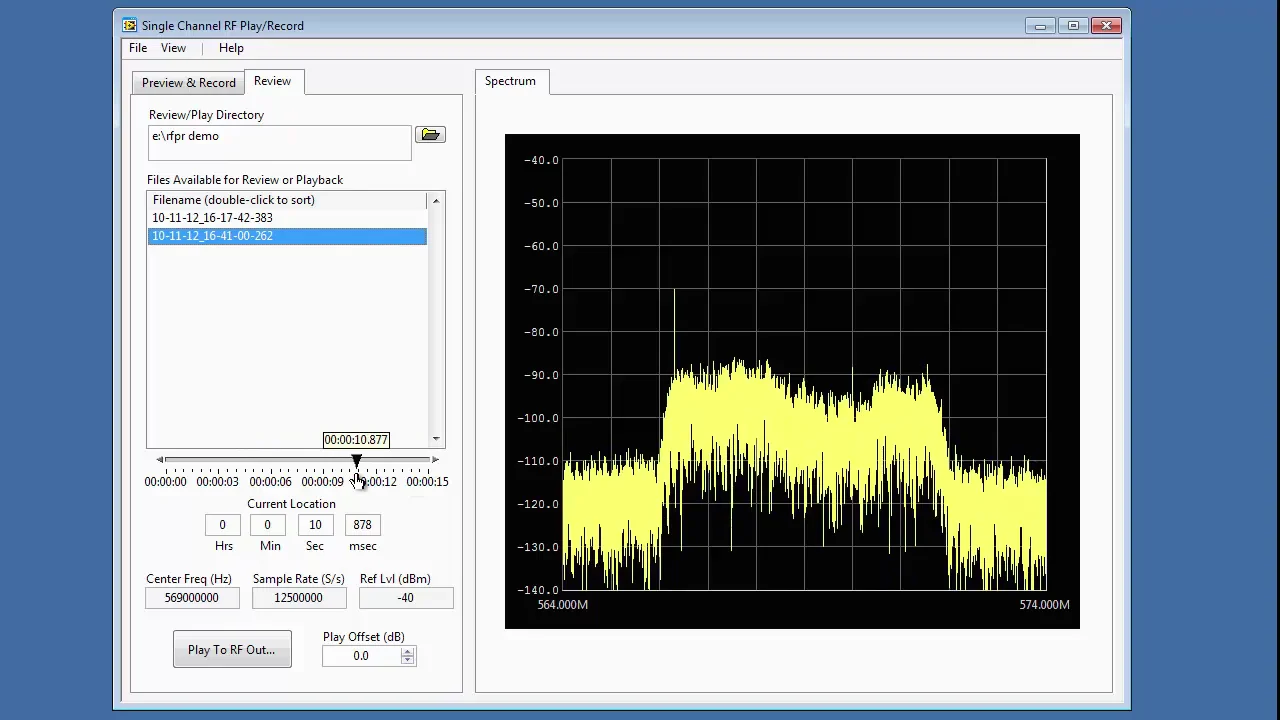This screenshot has height=720, width=1280.
Task: Maximize the RF Play/Record window
Action: tap(1073, 26)
